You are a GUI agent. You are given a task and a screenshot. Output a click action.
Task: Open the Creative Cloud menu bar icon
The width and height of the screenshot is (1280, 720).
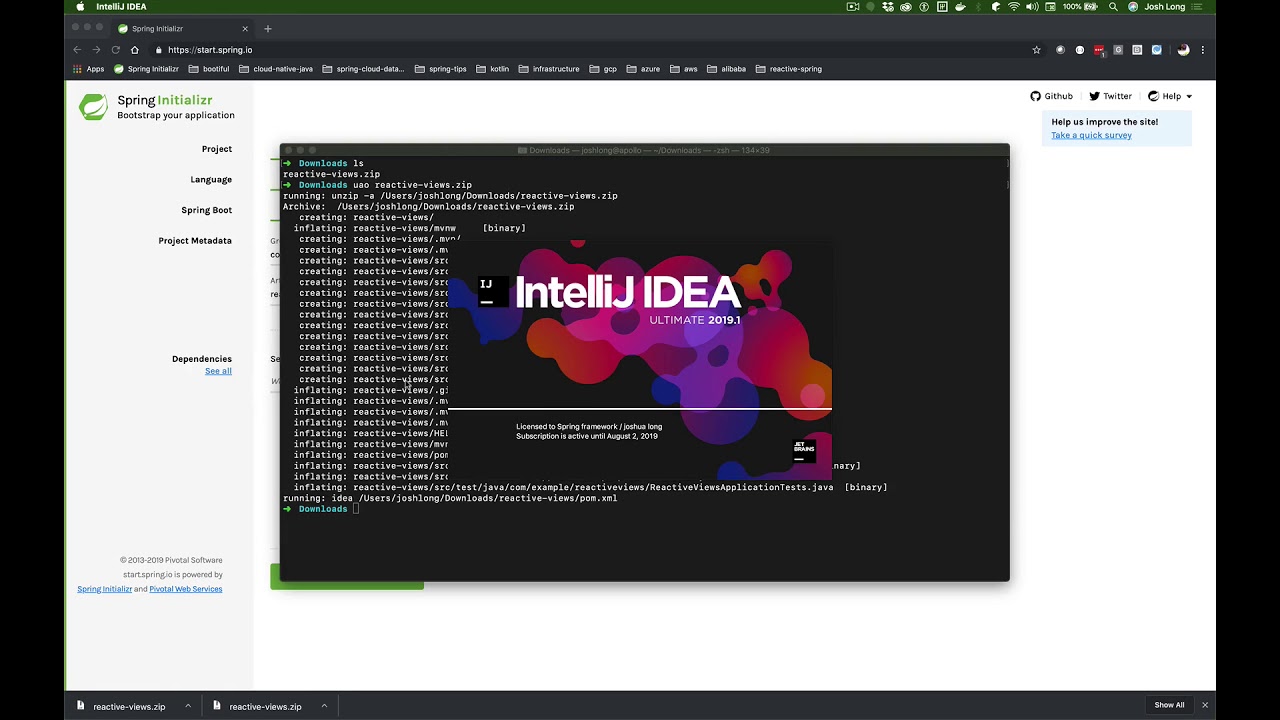click(x=906, y=7)
